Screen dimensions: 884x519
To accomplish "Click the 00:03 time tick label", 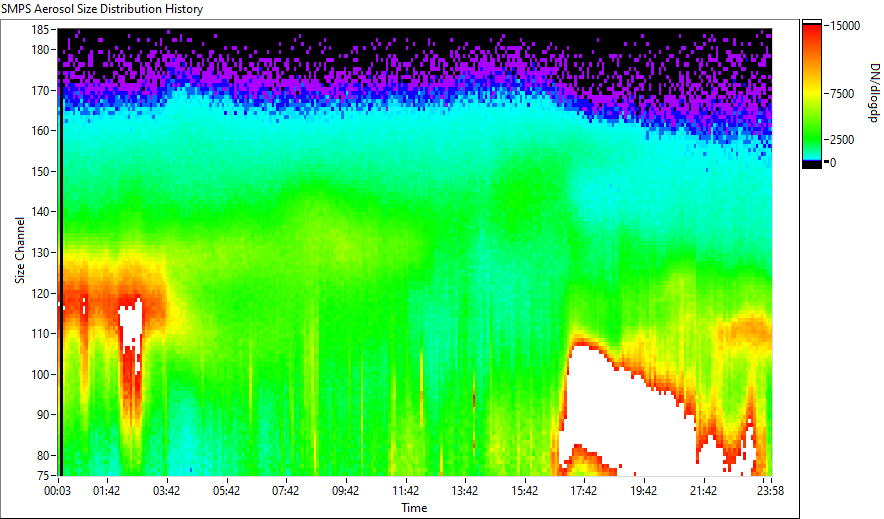I will 58,491.
